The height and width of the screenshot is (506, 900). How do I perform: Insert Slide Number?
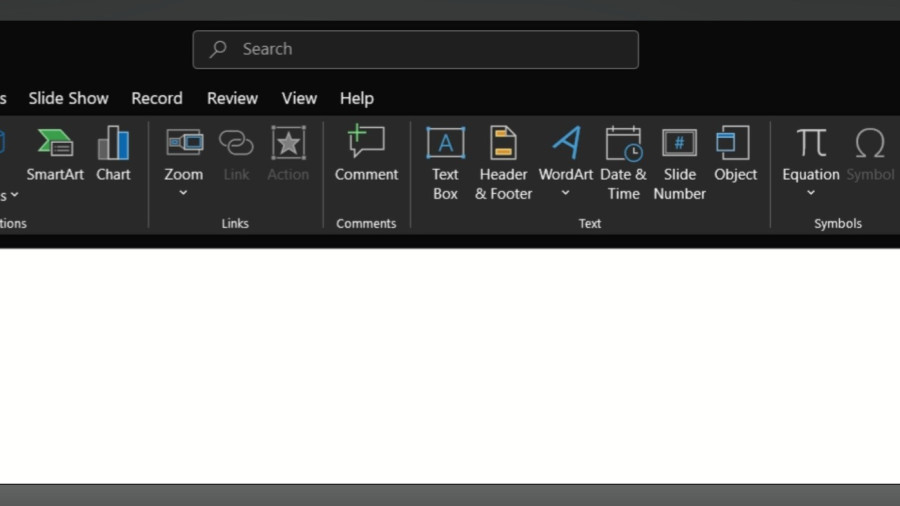[680, 164]
